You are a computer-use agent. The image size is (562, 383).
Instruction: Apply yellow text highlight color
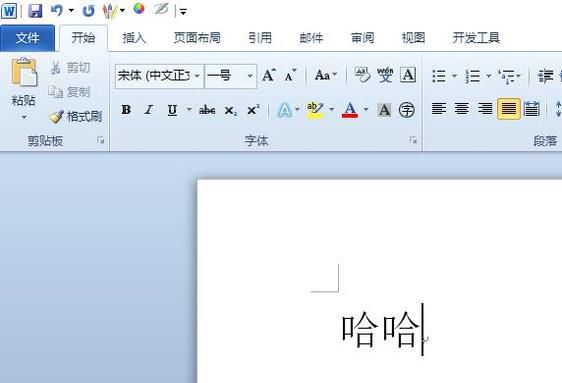click(x=315, y=110)
